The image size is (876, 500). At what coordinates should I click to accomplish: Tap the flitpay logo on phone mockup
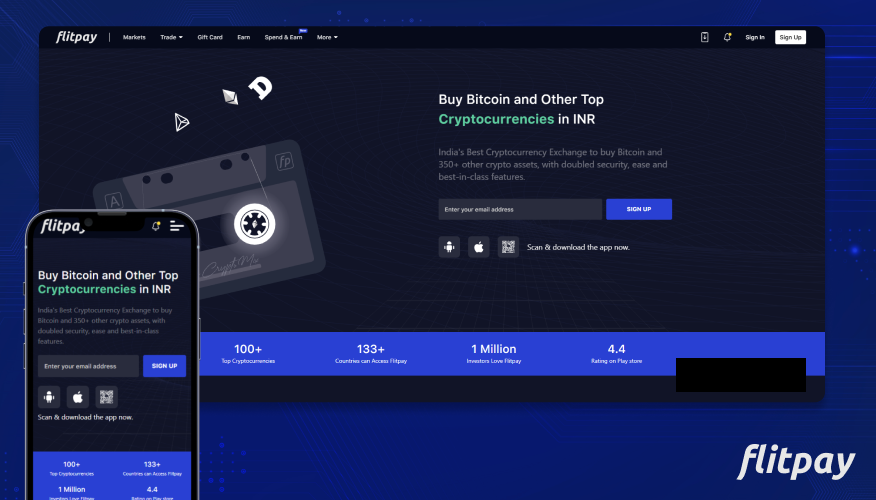pos(63,226)
